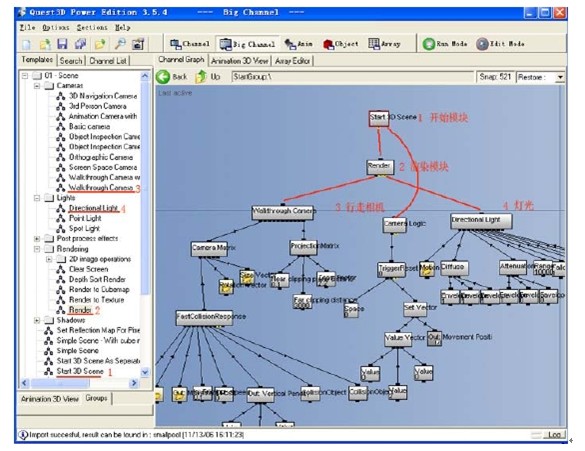Click the green Back arrow
Image resolution: width=585 pixels, height=451 pixels.
(163, 77)
